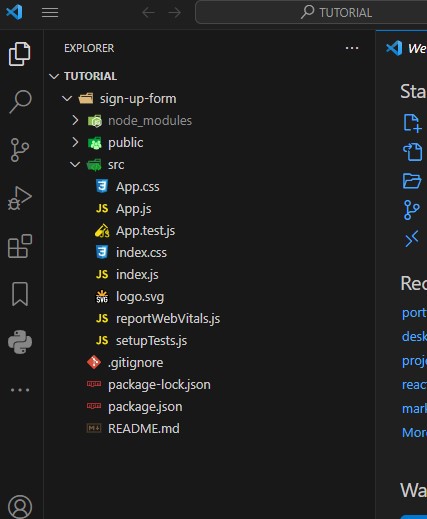427x519 pixels.
Task: Click the Open File icon on Welcome page
Action: 412,152
